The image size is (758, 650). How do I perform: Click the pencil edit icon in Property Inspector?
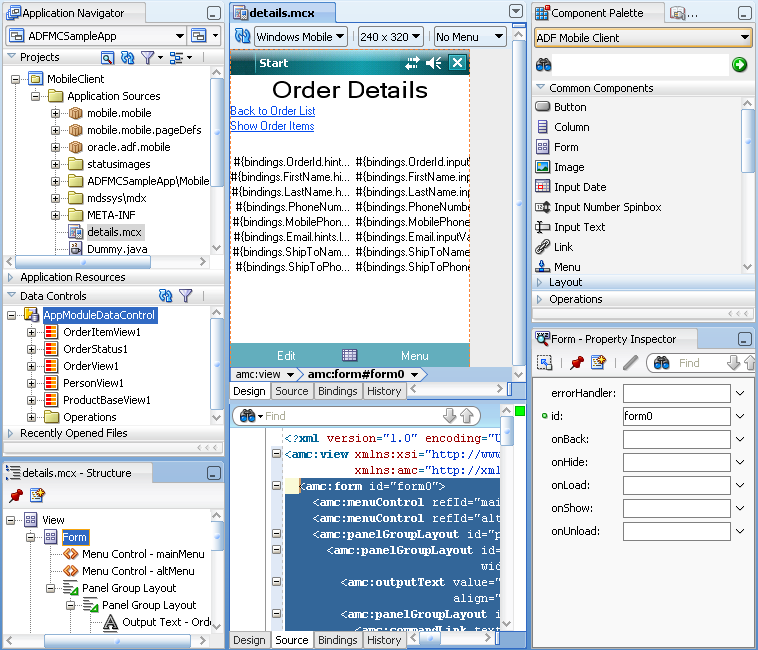coord(630,362)
